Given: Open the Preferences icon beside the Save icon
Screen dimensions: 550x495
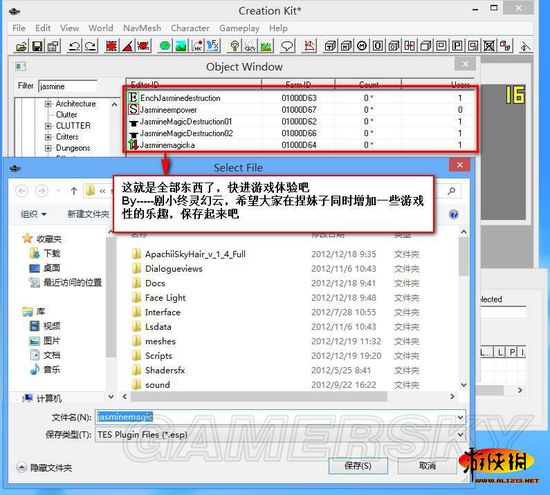Looking at the screenshot, I should click(53, 46).
